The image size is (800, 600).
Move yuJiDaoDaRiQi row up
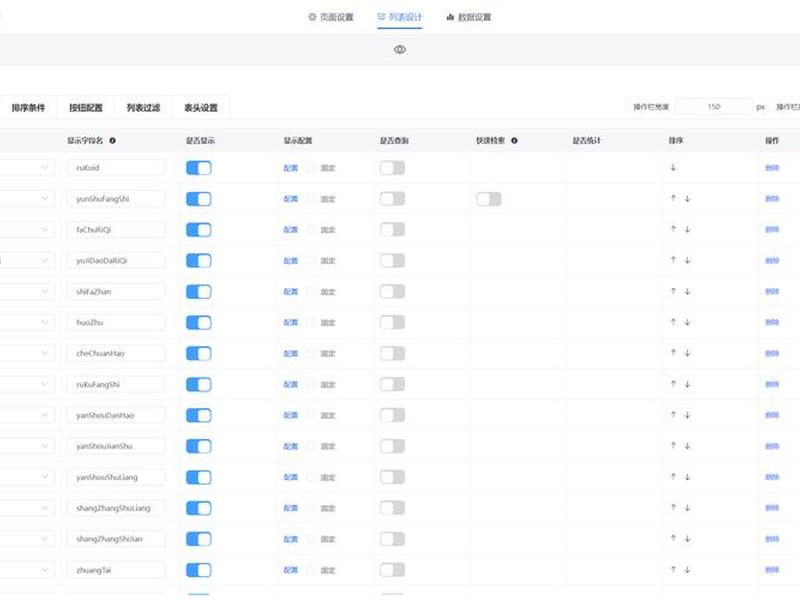pos(673,261)
